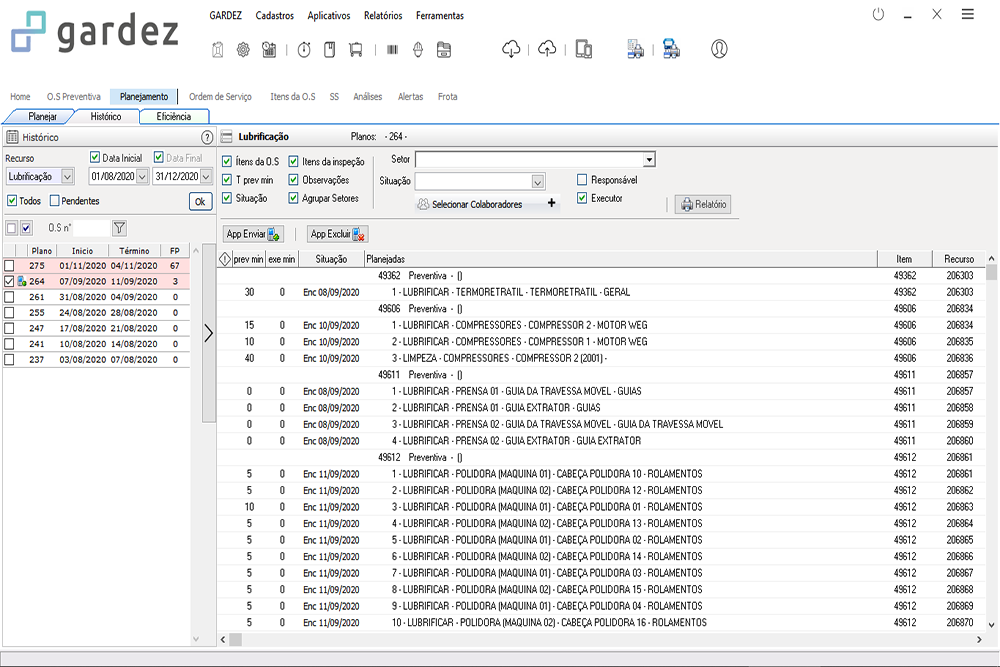The width and height of the screenshot is (1000, 667).
Task: Open the Ferramentas menu
Action: click(439, 15)
